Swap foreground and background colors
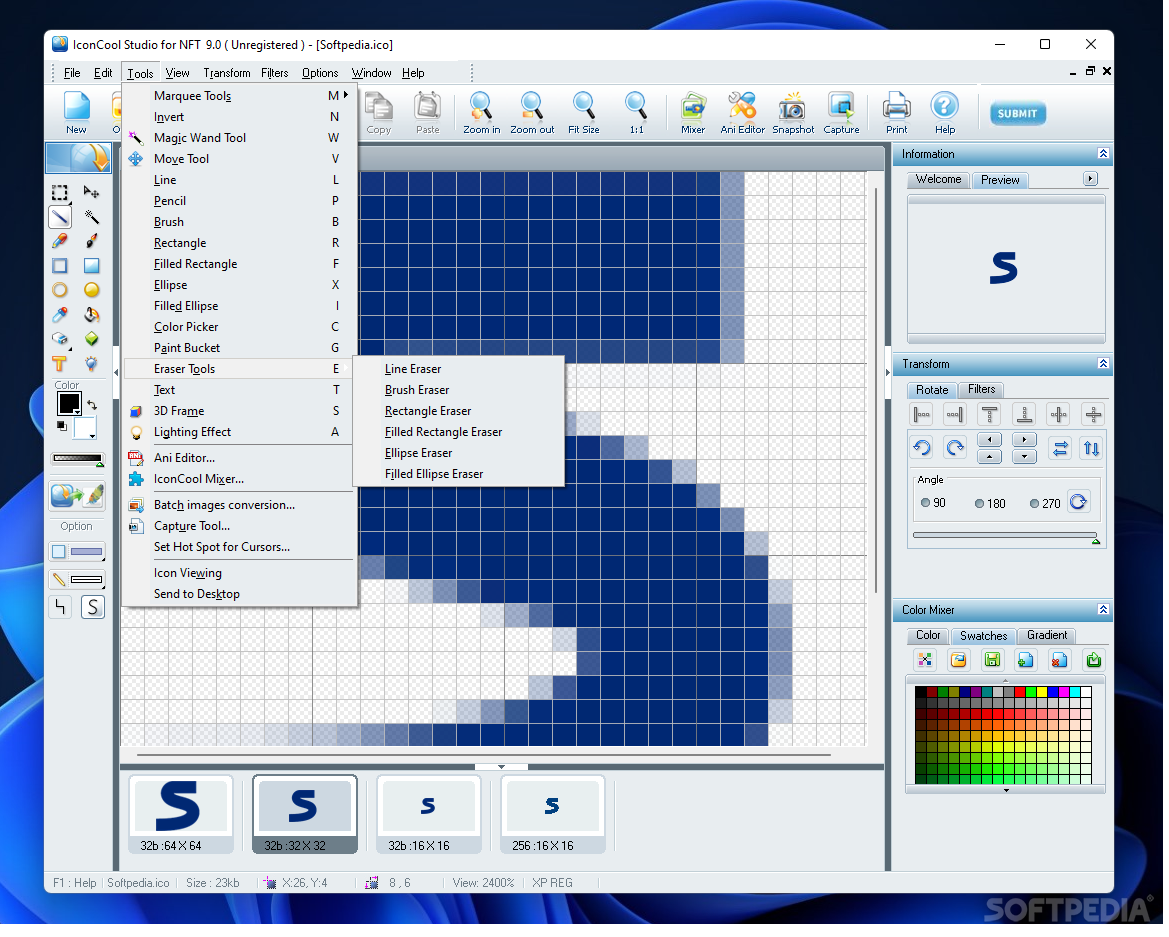Viewport: 1169px width, 937px height. 92,406
